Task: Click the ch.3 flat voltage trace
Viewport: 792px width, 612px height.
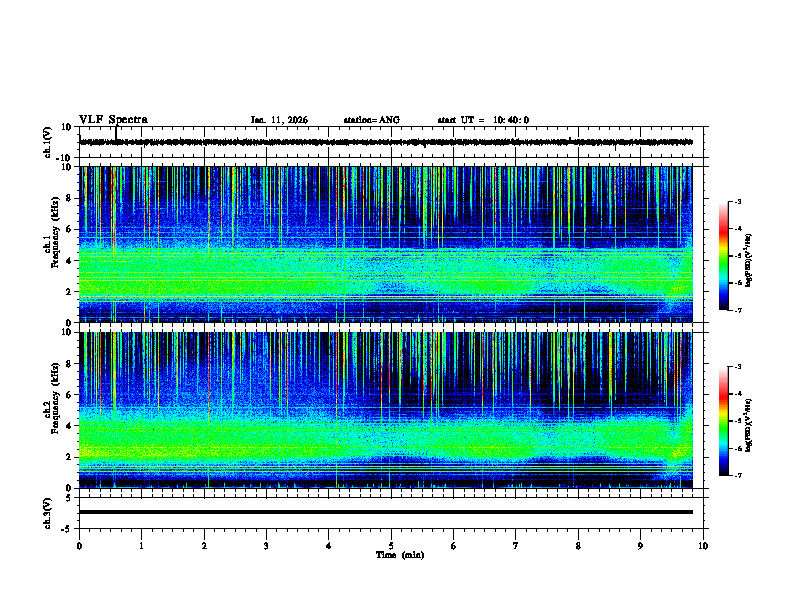Action: (386, 512)
